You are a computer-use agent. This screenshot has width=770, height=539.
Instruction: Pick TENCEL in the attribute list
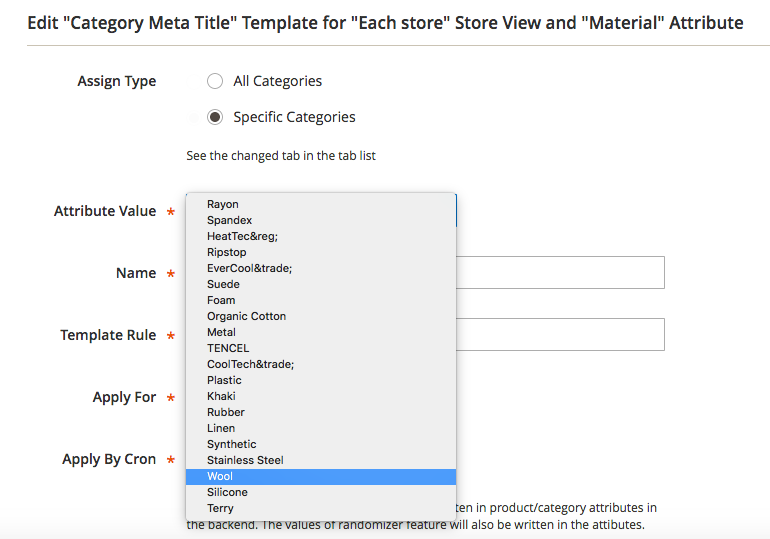[228, 348]
